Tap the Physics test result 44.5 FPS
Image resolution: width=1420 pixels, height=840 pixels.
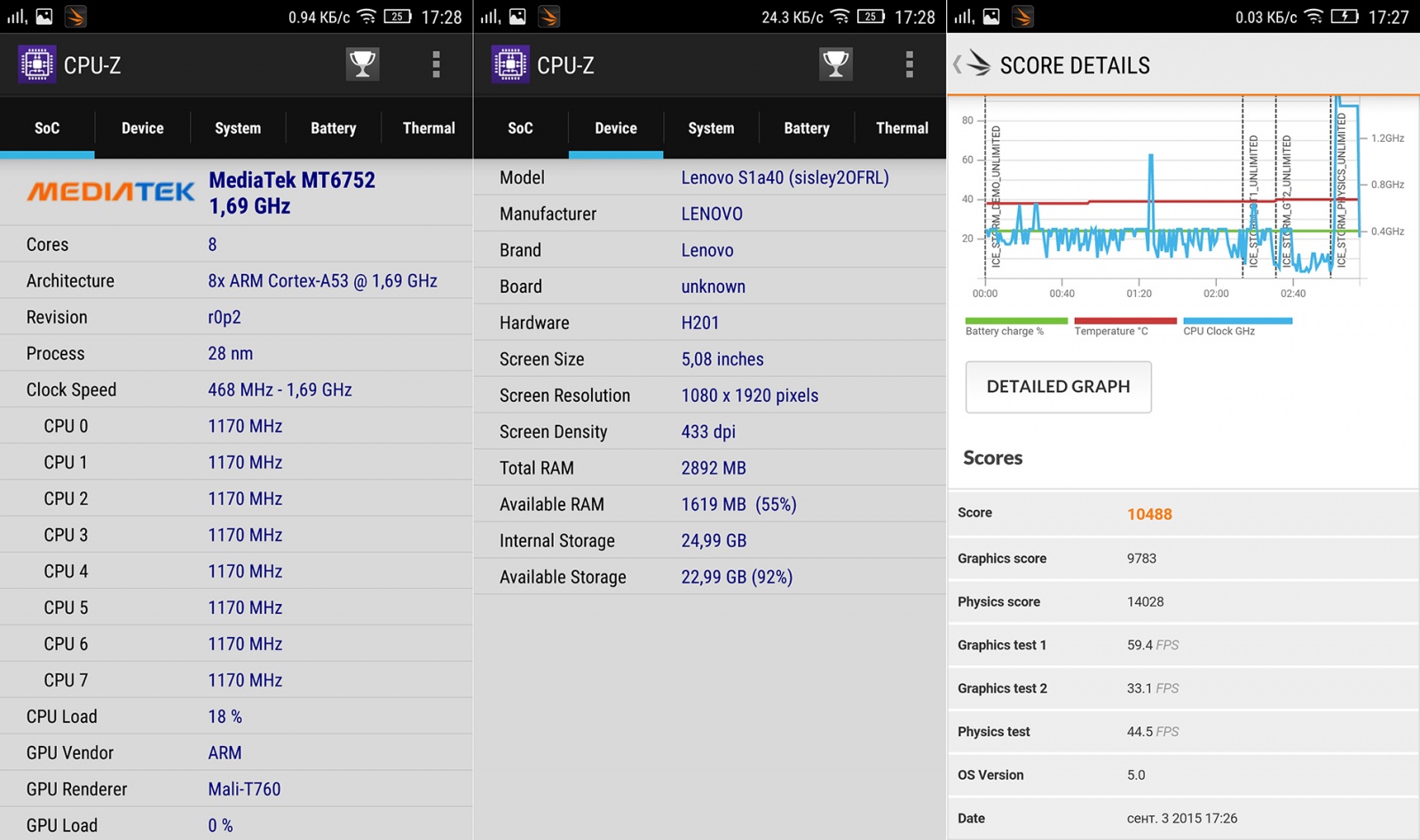[1153, 732]
